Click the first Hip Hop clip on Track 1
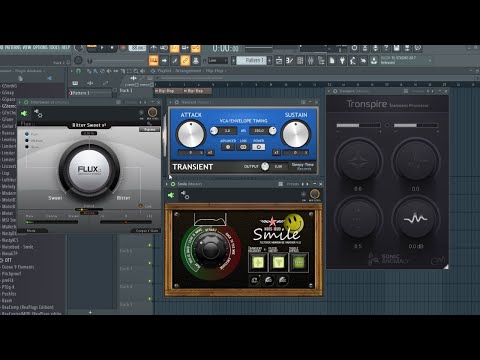Image resolution: width=480 pixels, height=360 pixels. click(x=168, y=91)
